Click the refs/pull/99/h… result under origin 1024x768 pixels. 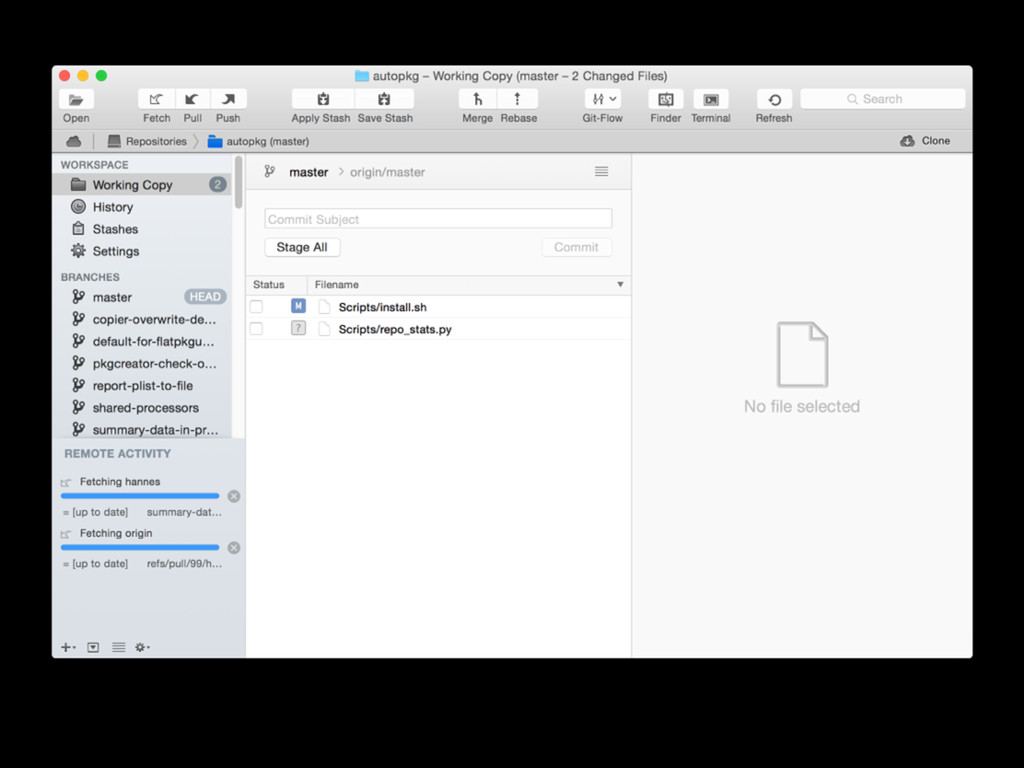pyautogui.click(x=184, y=564)
